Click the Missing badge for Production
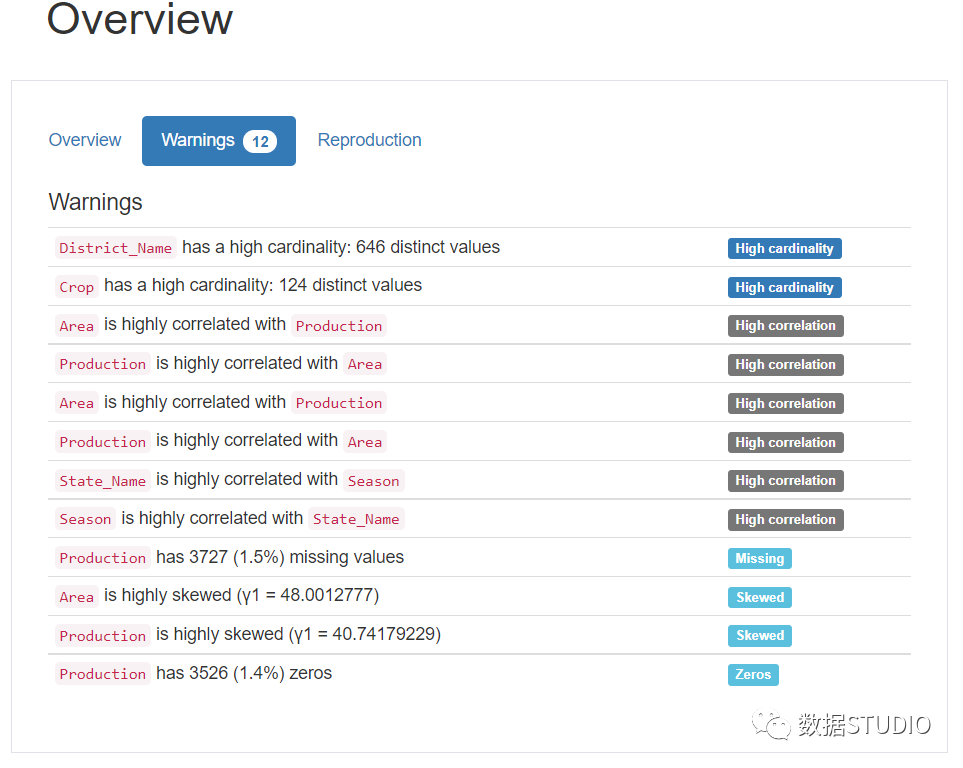 [759, 558]
